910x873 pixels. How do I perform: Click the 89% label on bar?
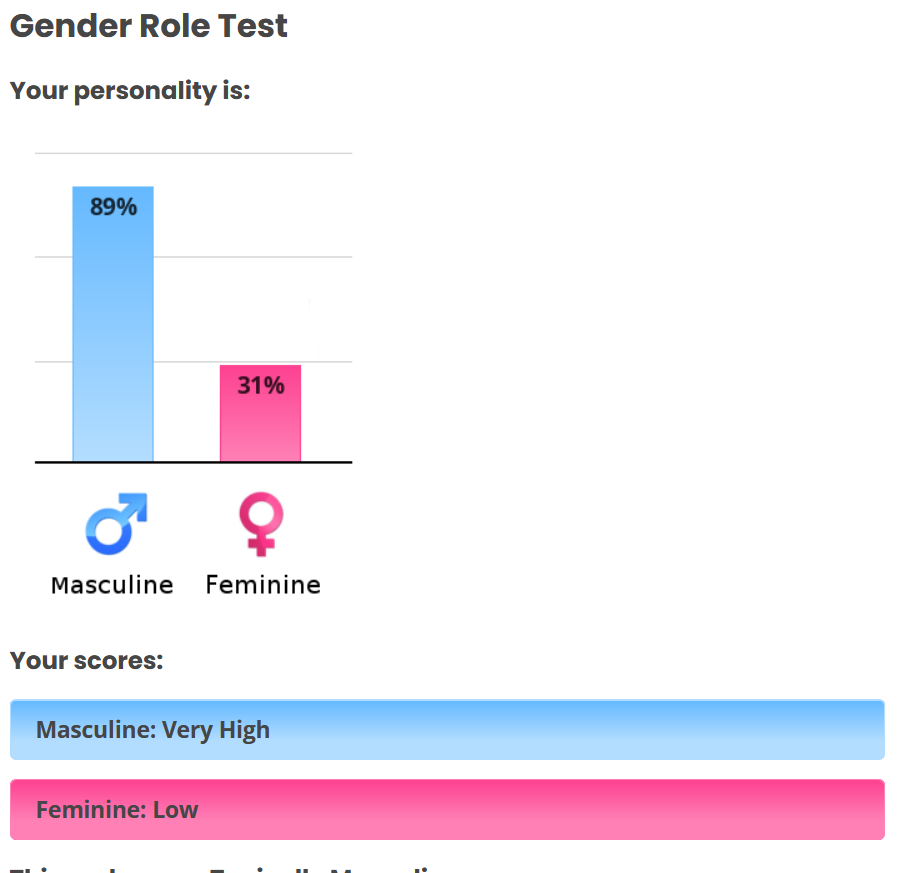click(114, 207)
